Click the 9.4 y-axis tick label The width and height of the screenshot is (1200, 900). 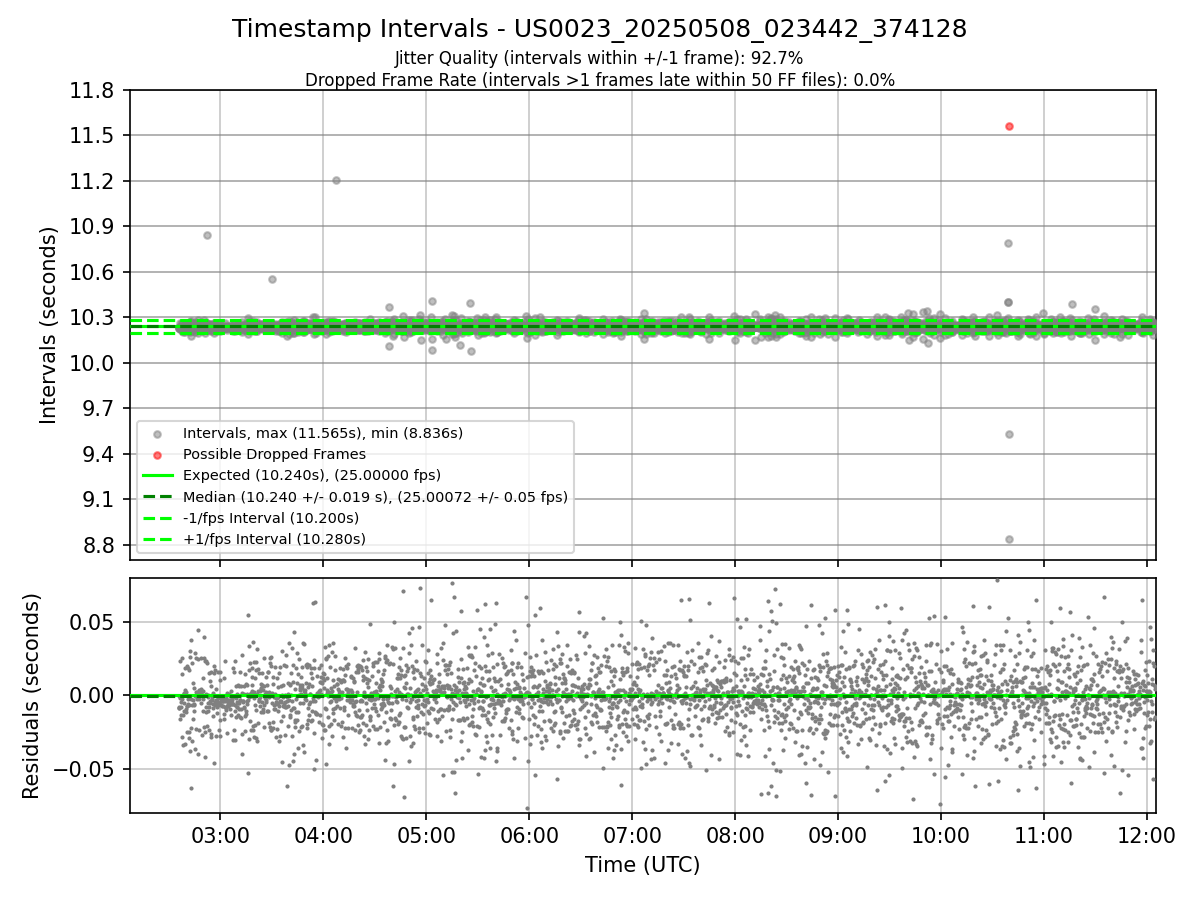click(x=96, y=455)
